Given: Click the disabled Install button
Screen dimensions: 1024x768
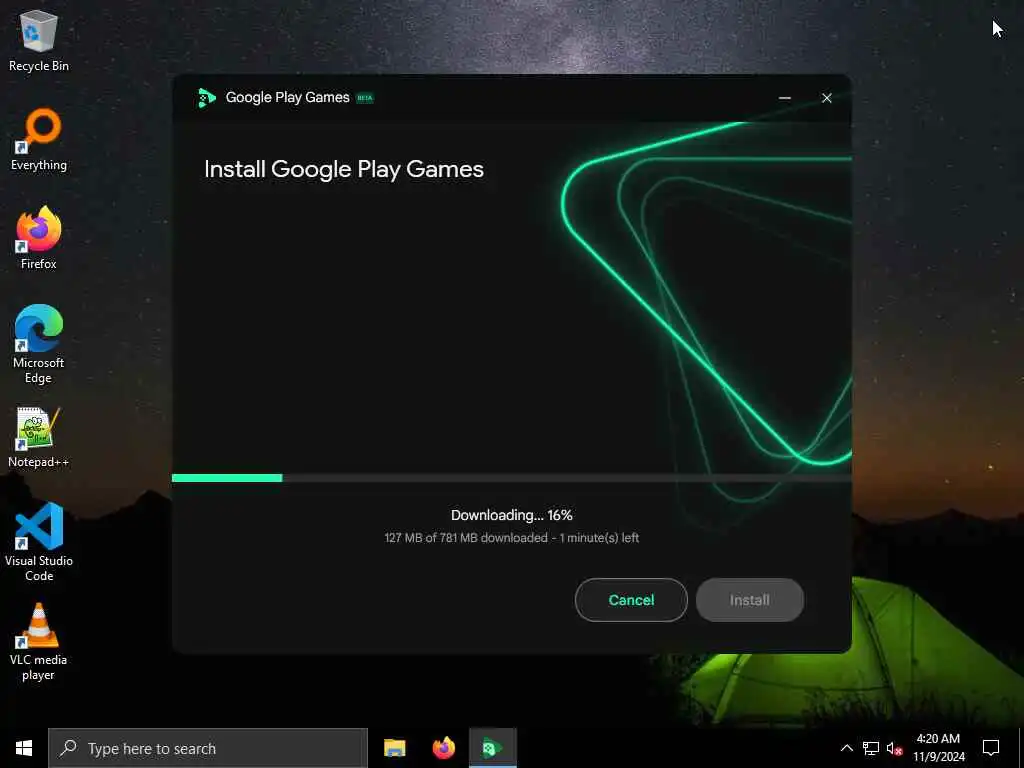Looking at the screenshot, I should point(750,600).
